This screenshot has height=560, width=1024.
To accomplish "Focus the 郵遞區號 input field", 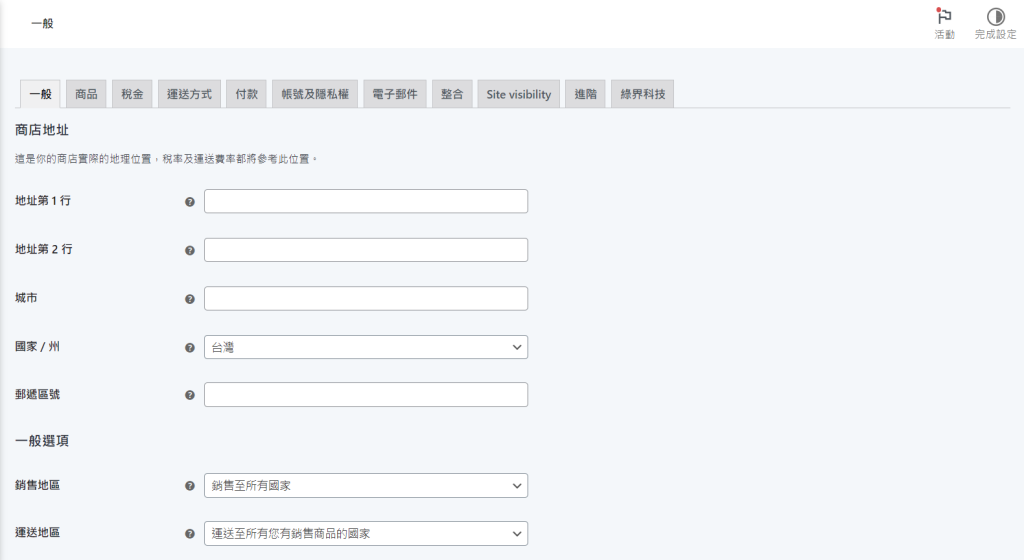I will coord(366,394).
